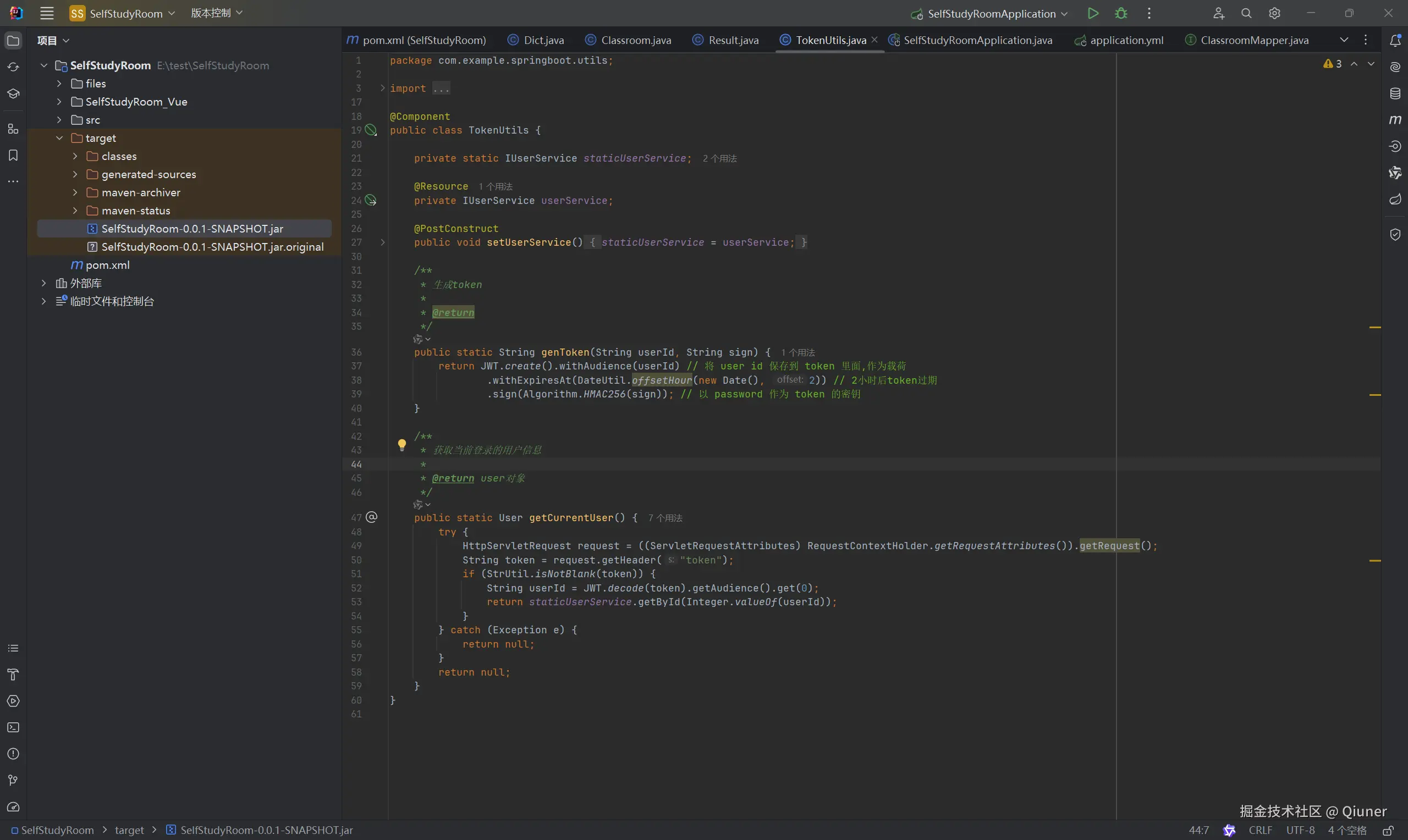The height and width of the screenshot is (840, 1408).
Task: Select SelfStudyRoom-0.0.1-SNAPSHOT.jar.original file
Action: point(212,247)
